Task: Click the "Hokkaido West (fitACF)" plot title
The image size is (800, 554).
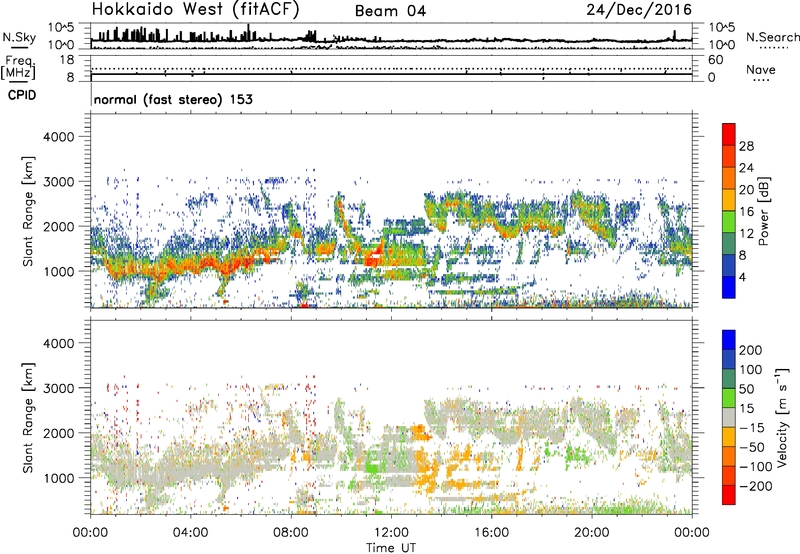Action: [x=195, y=10]
